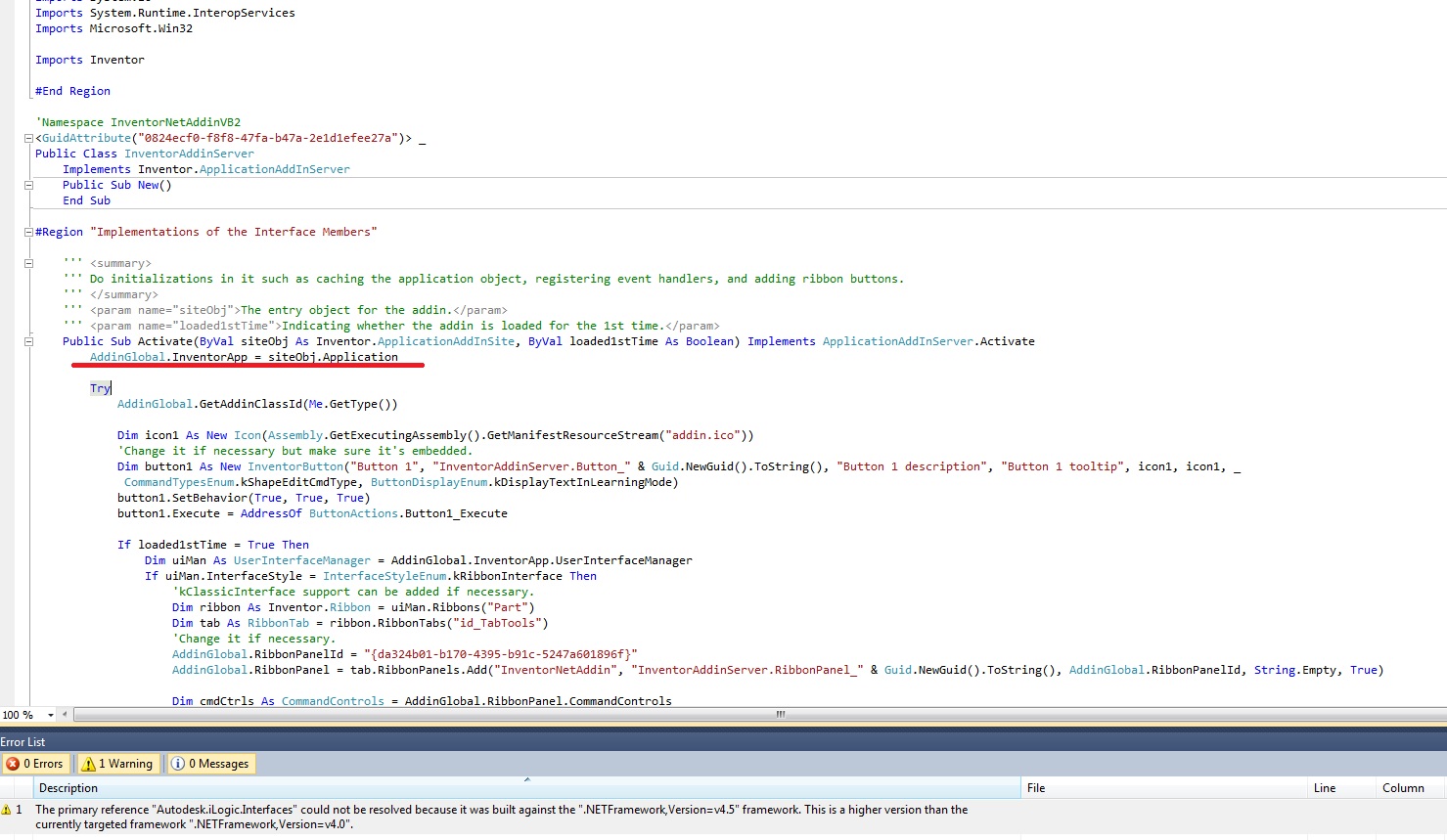The width and height of the screenshot is (1447, 840).
Task: Click Dim tab As RibbonTab line
Action: click(360, 623)
